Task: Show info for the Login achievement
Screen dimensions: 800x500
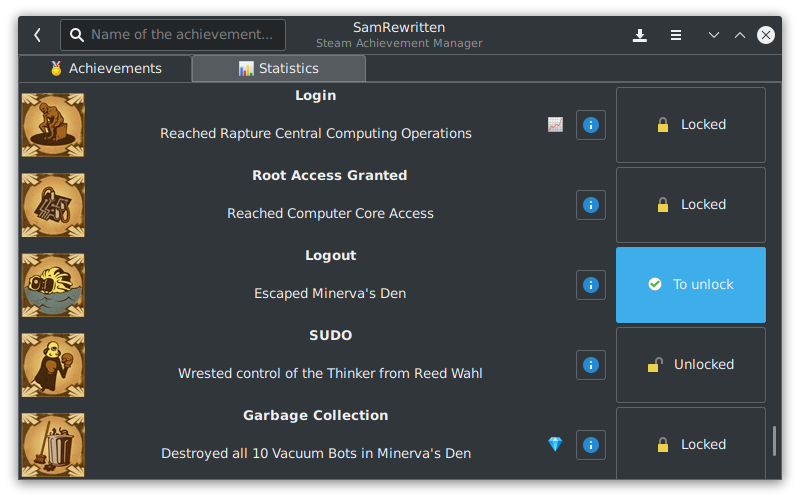Action: (x=591, y=125)
